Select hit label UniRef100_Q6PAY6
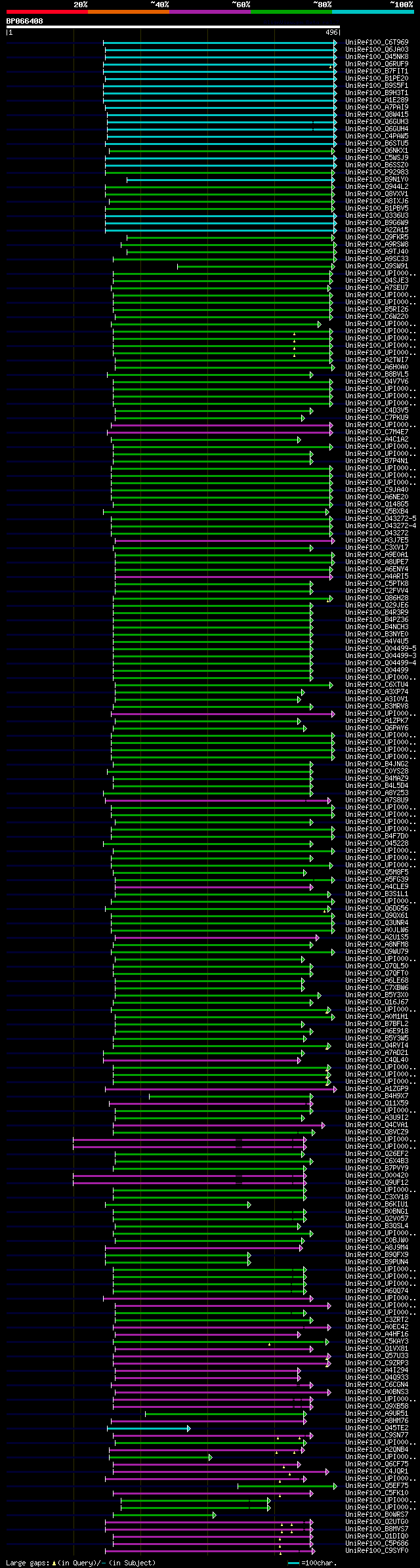This screenshot has width=420, height=1568. pos(377,728)
